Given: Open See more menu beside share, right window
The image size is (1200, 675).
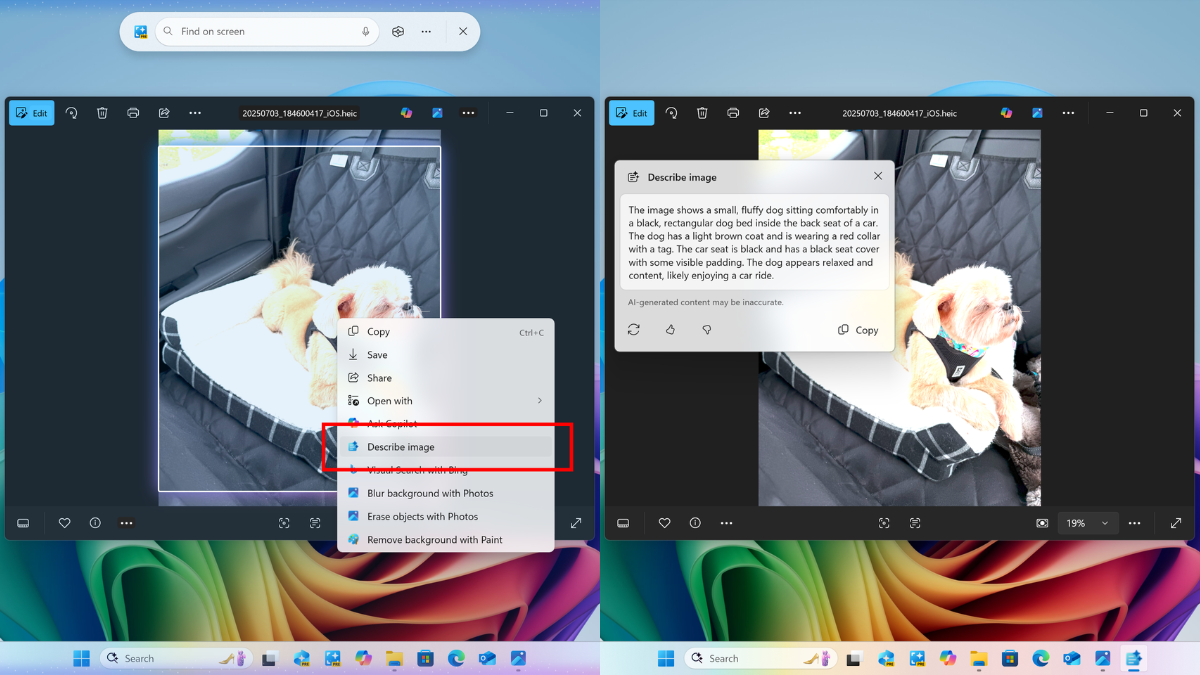Looking at the screenshot, I should coord(795,113).
